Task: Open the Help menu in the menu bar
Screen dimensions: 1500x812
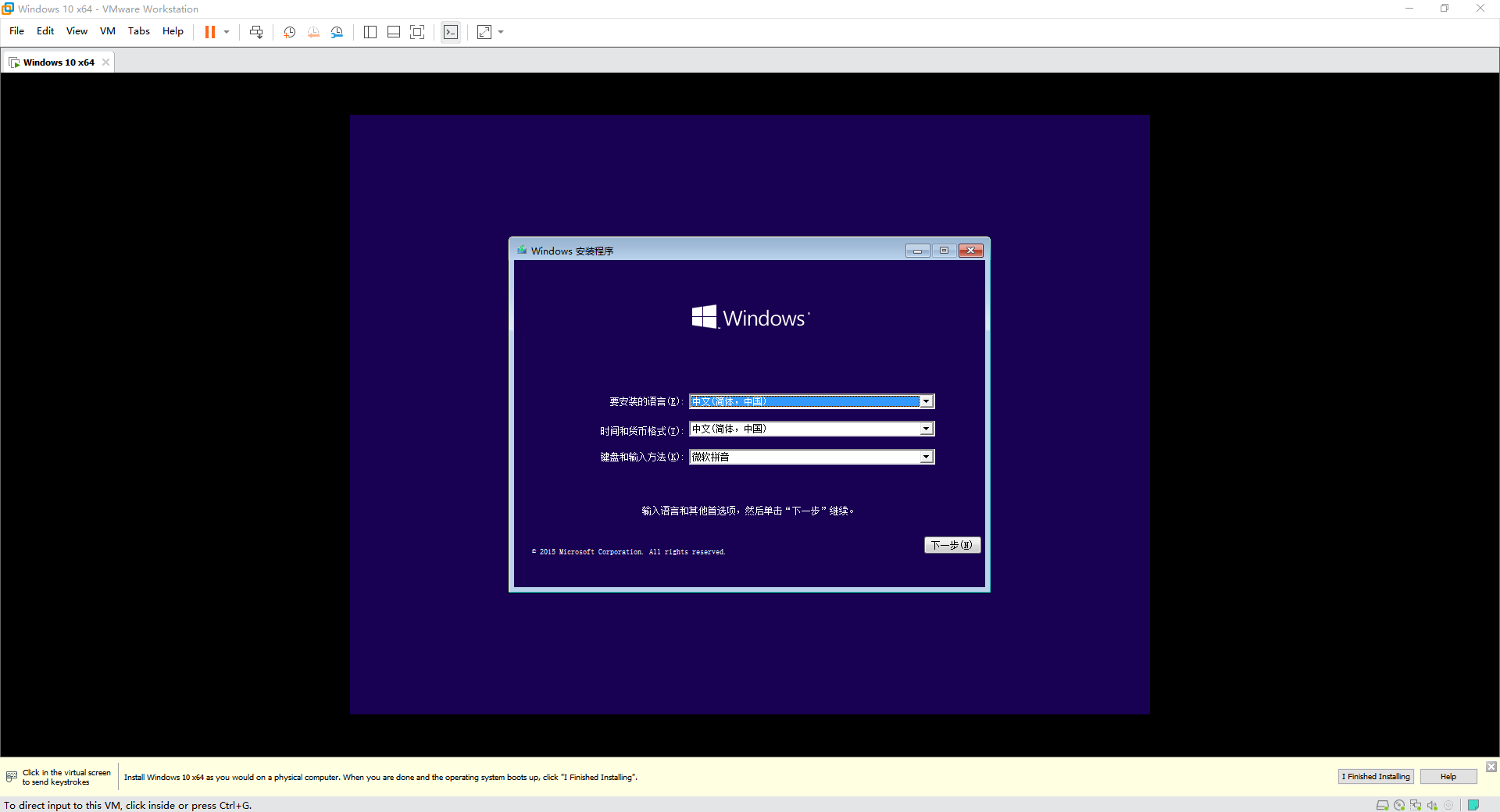Action: [x=173, y=31]
